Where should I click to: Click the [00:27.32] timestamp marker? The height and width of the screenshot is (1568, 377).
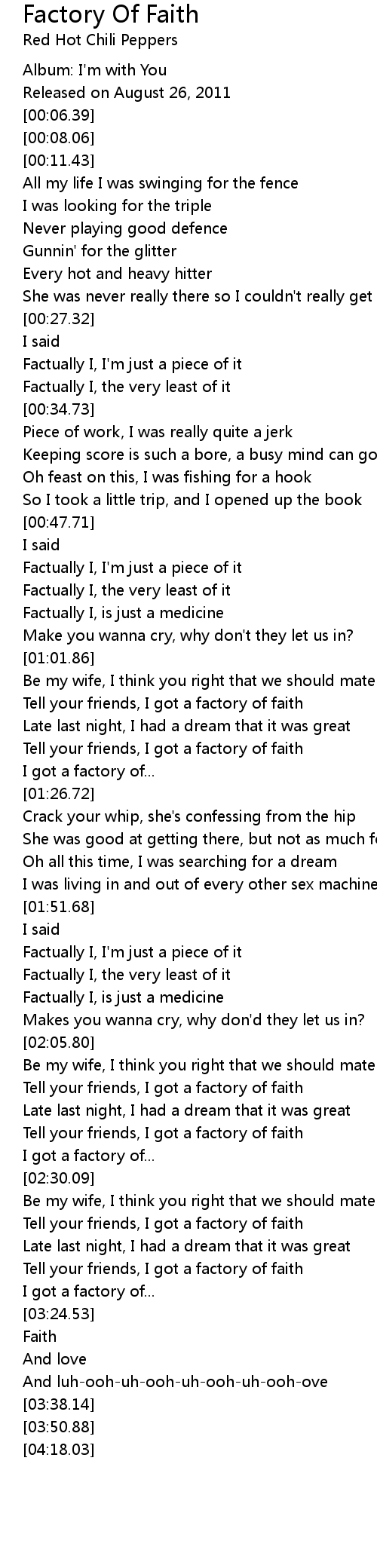[x=59, y=319]
